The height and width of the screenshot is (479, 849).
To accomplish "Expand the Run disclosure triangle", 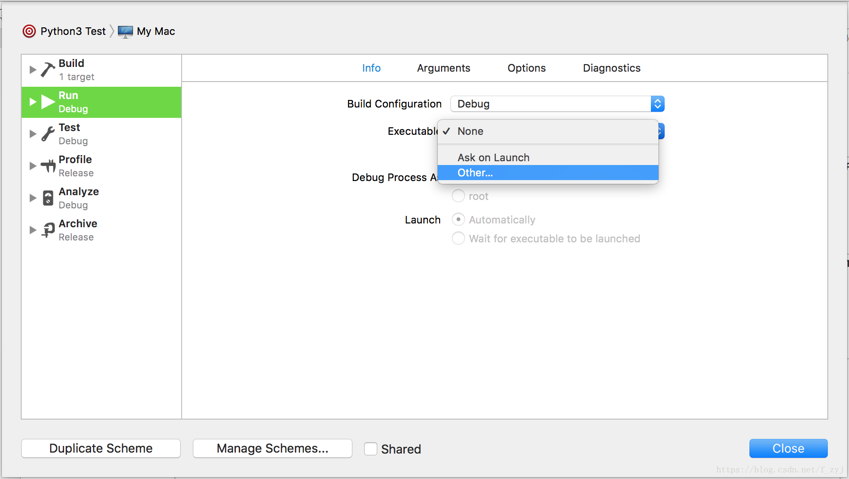I will pos(32,102).
